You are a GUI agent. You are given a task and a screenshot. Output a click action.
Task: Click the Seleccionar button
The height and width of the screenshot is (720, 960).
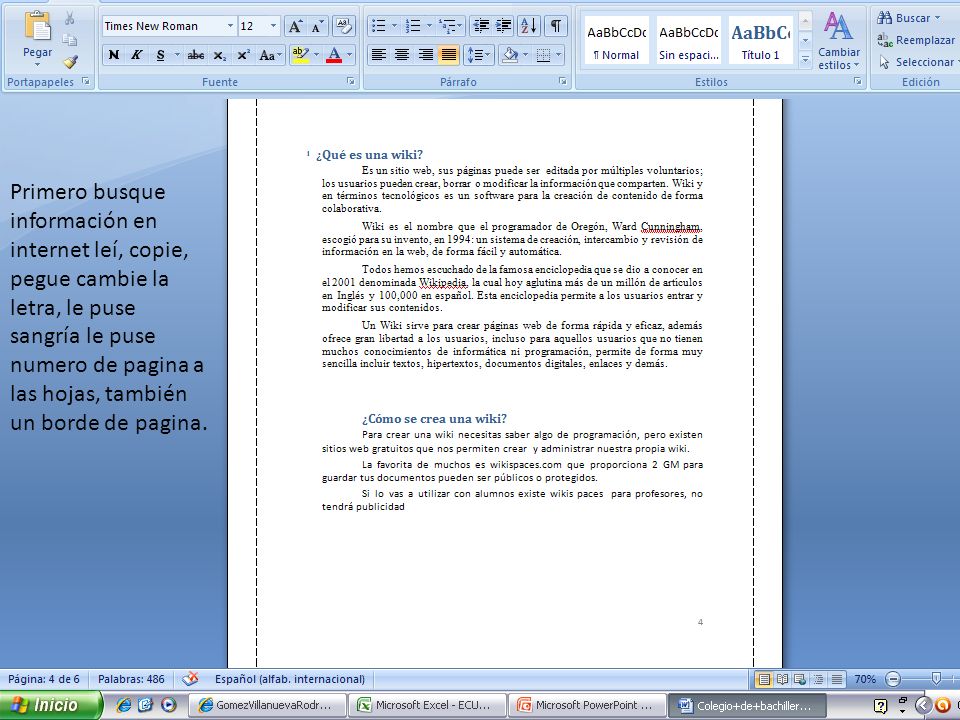coord(917,62)
